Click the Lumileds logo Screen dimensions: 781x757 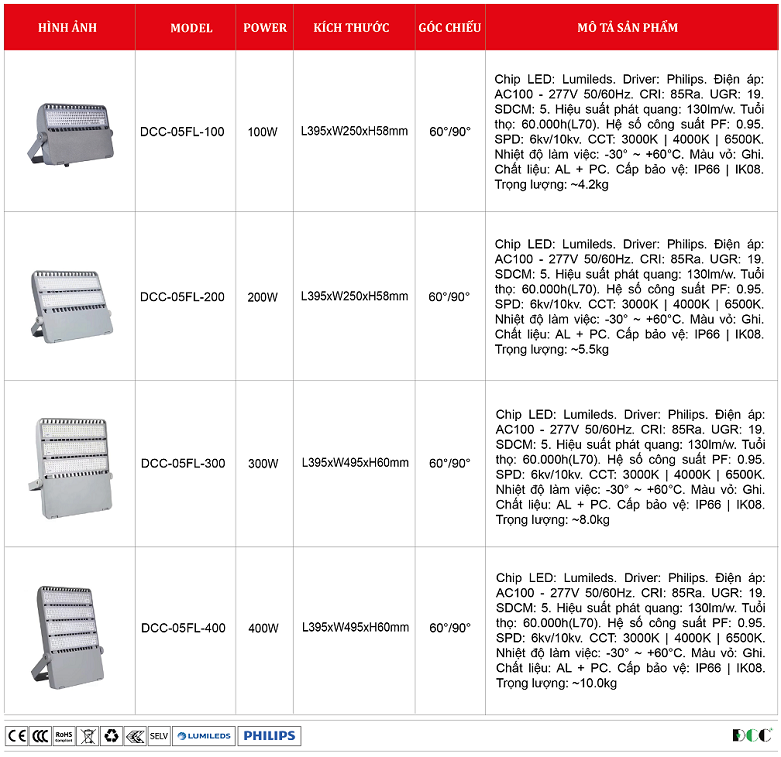tap(205, 736)
